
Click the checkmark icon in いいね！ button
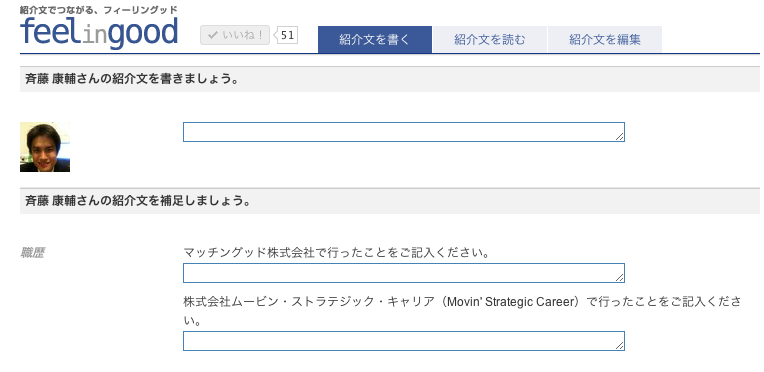(x=212, y=35)
